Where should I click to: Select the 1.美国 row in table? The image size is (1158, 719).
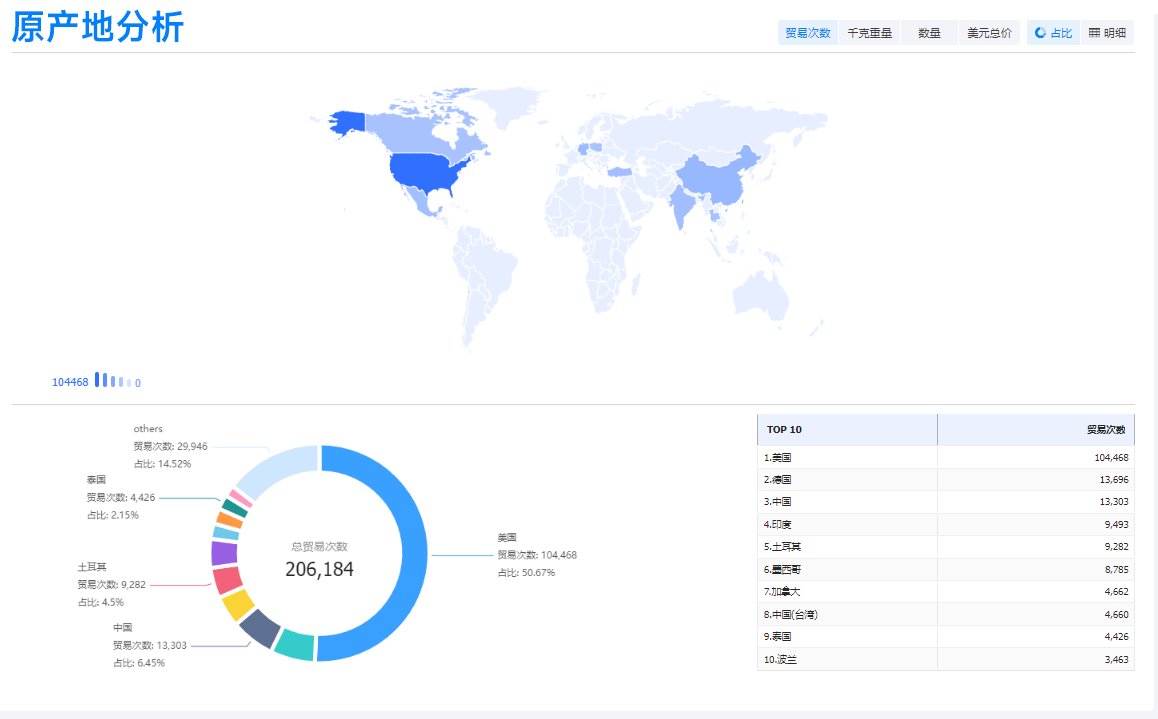pyautogui.click(x=945, y=458)
